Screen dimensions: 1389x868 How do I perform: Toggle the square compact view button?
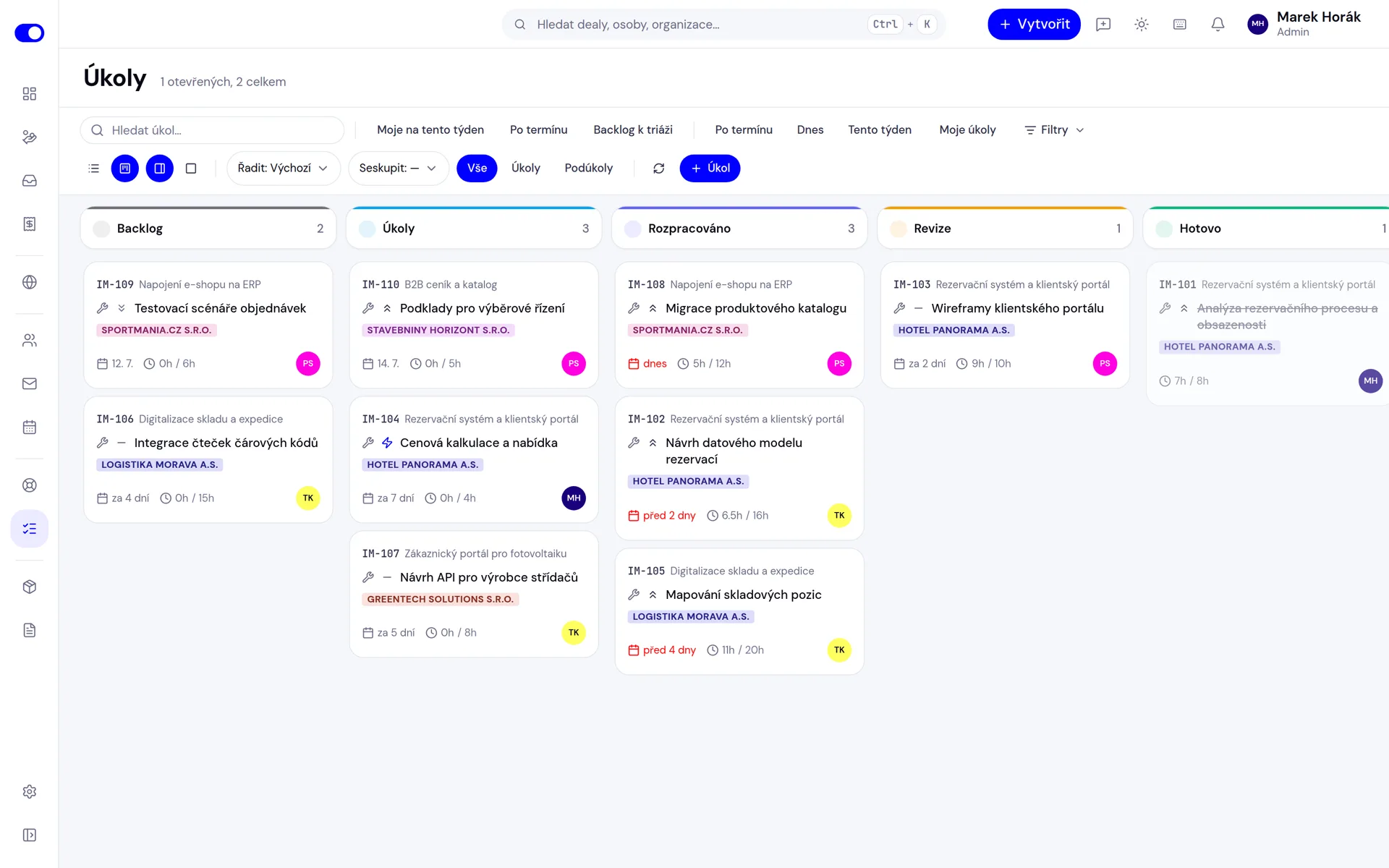pos(191,169)
